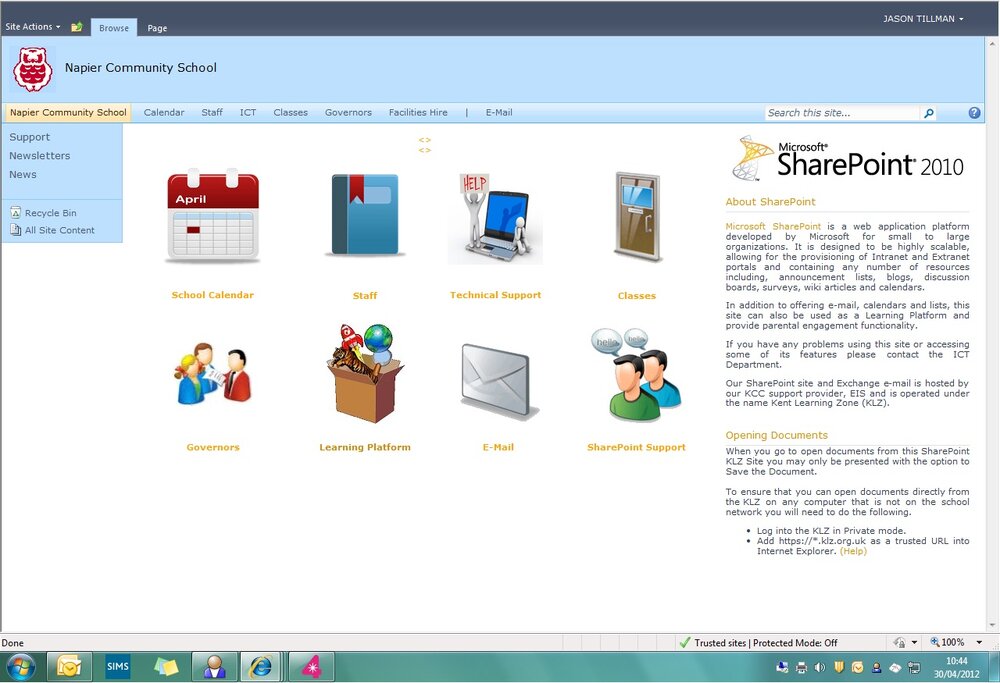The width and height of the screenshot is (1000, 683).
Task: Open Outlook from the taskbar
Action: pyautogui.click(x=69, y=667)
